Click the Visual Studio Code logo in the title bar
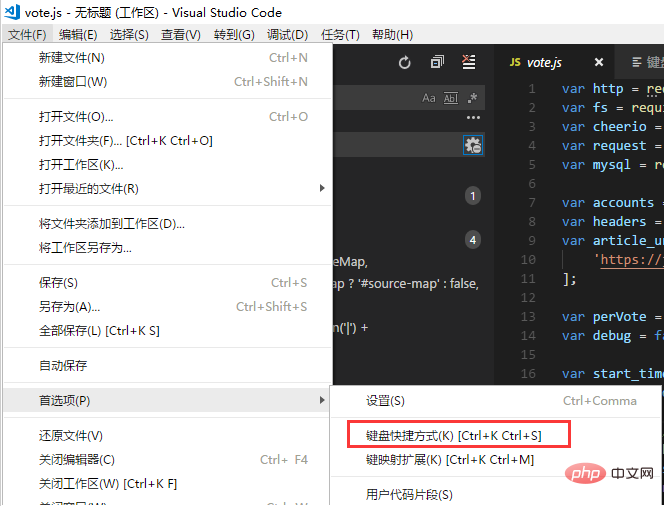 (x=12, y=12)
